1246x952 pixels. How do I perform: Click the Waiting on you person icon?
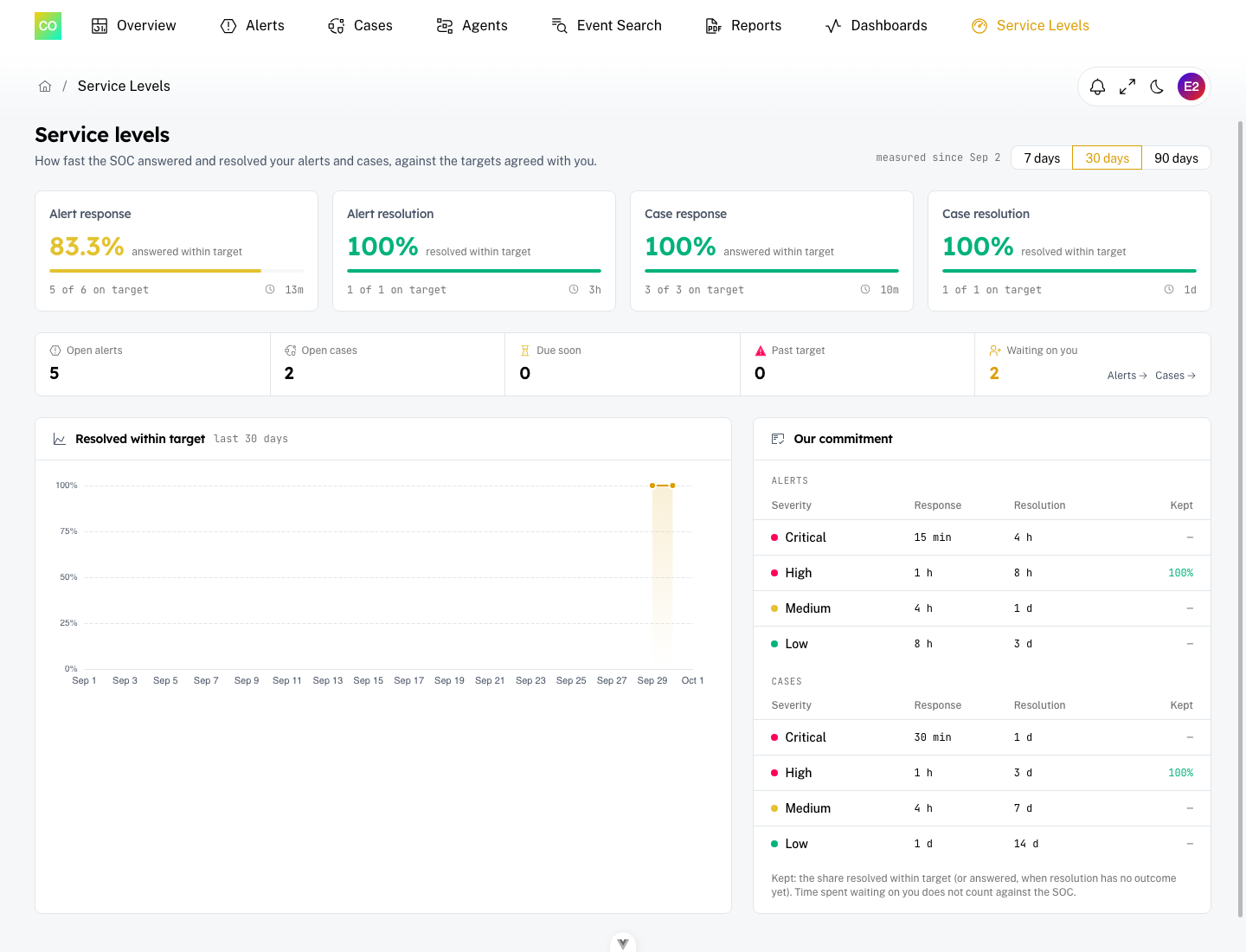pos(995,351)
